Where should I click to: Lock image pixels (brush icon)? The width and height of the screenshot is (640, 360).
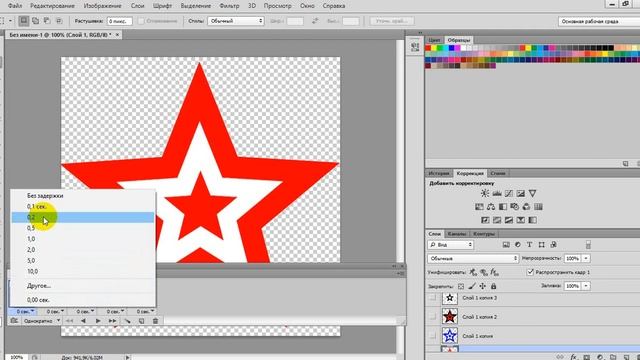click(x=472, y=286)
